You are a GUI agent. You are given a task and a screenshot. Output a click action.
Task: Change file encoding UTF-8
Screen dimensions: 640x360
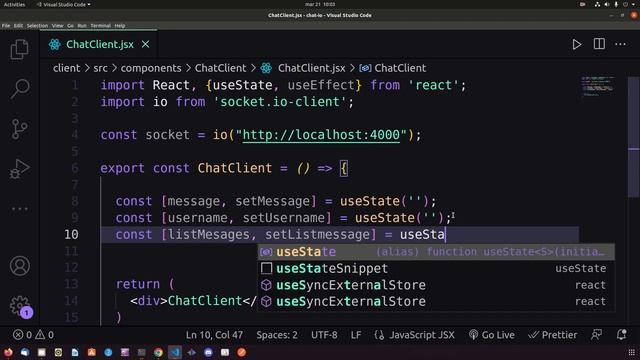324,335
